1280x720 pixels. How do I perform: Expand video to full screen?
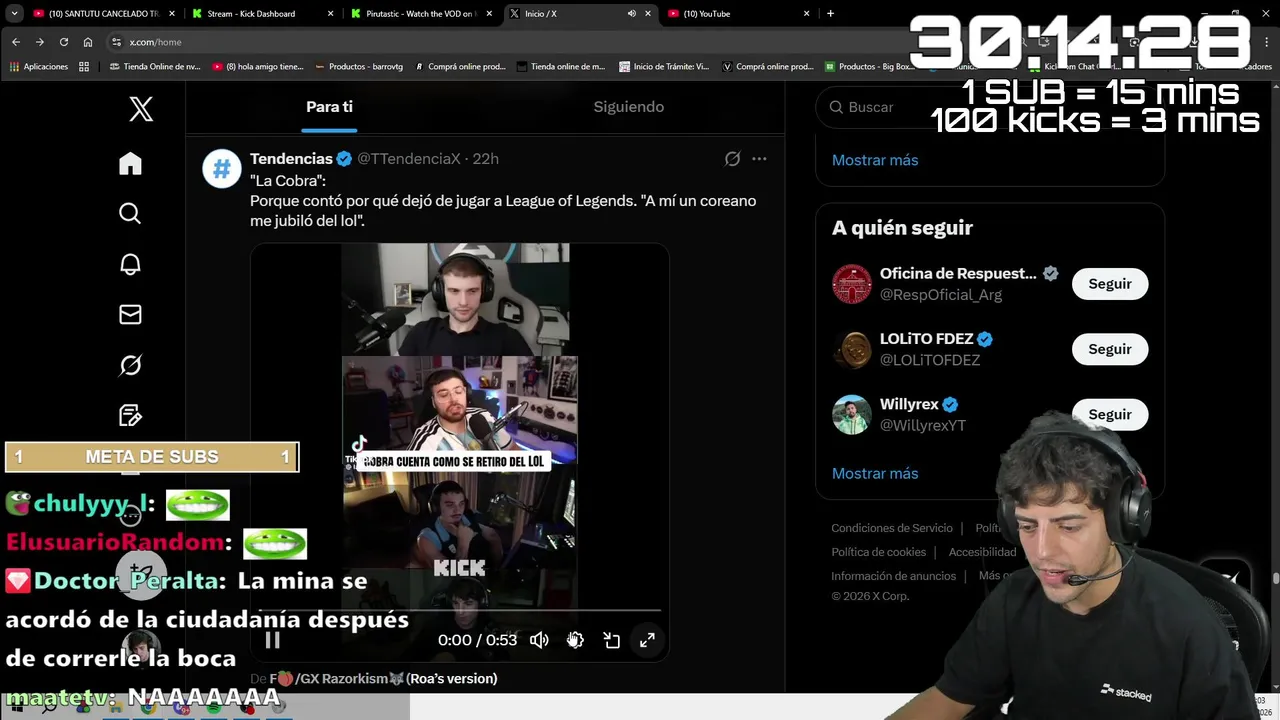647,640
